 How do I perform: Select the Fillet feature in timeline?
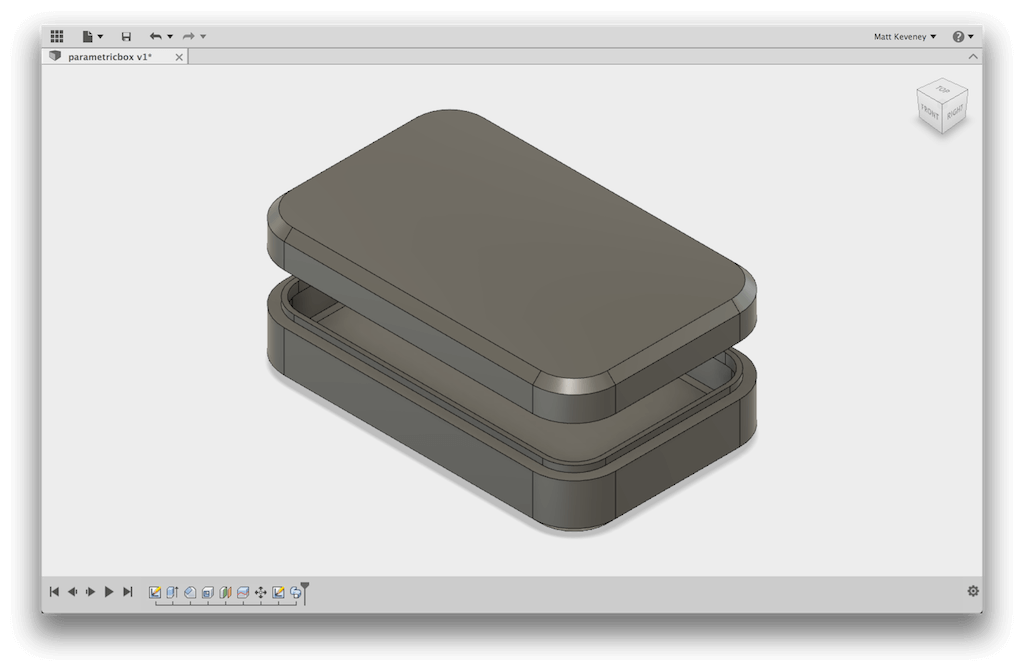pyautogui.click(x=190, y=592)
